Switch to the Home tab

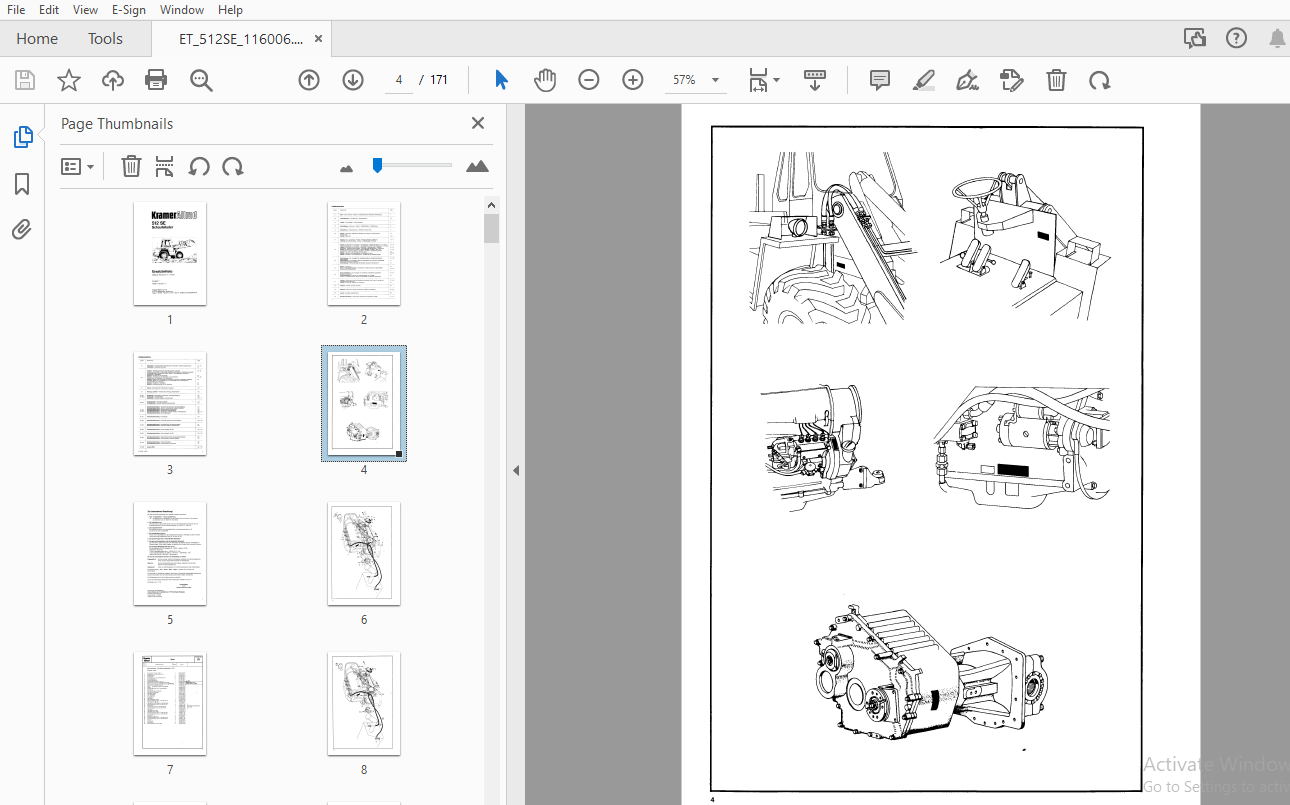[37, 39]
